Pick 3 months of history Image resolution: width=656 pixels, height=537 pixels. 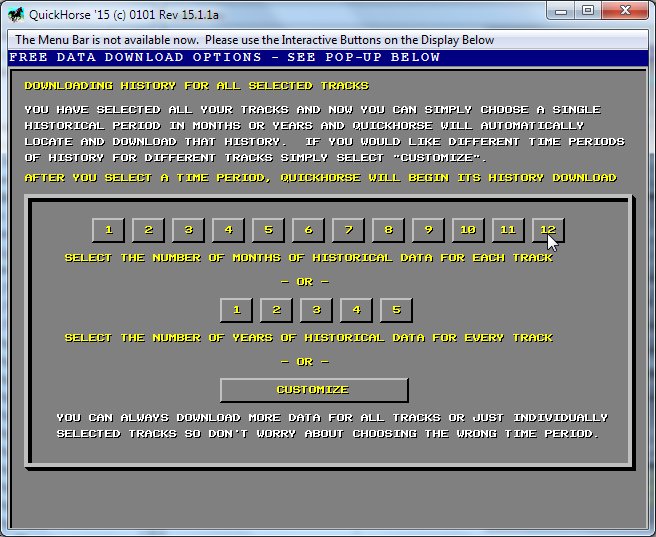[188, 230]
